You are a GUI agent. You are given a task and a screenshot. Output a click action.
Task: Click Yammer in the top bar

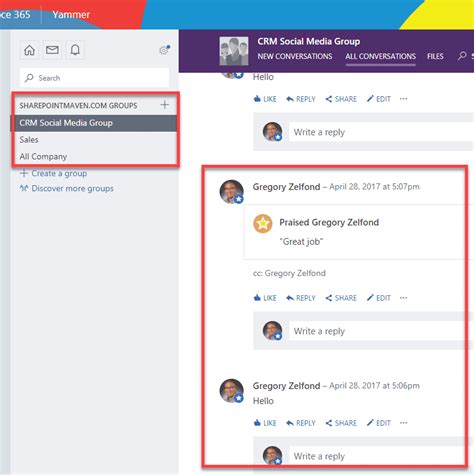[71, 14]
